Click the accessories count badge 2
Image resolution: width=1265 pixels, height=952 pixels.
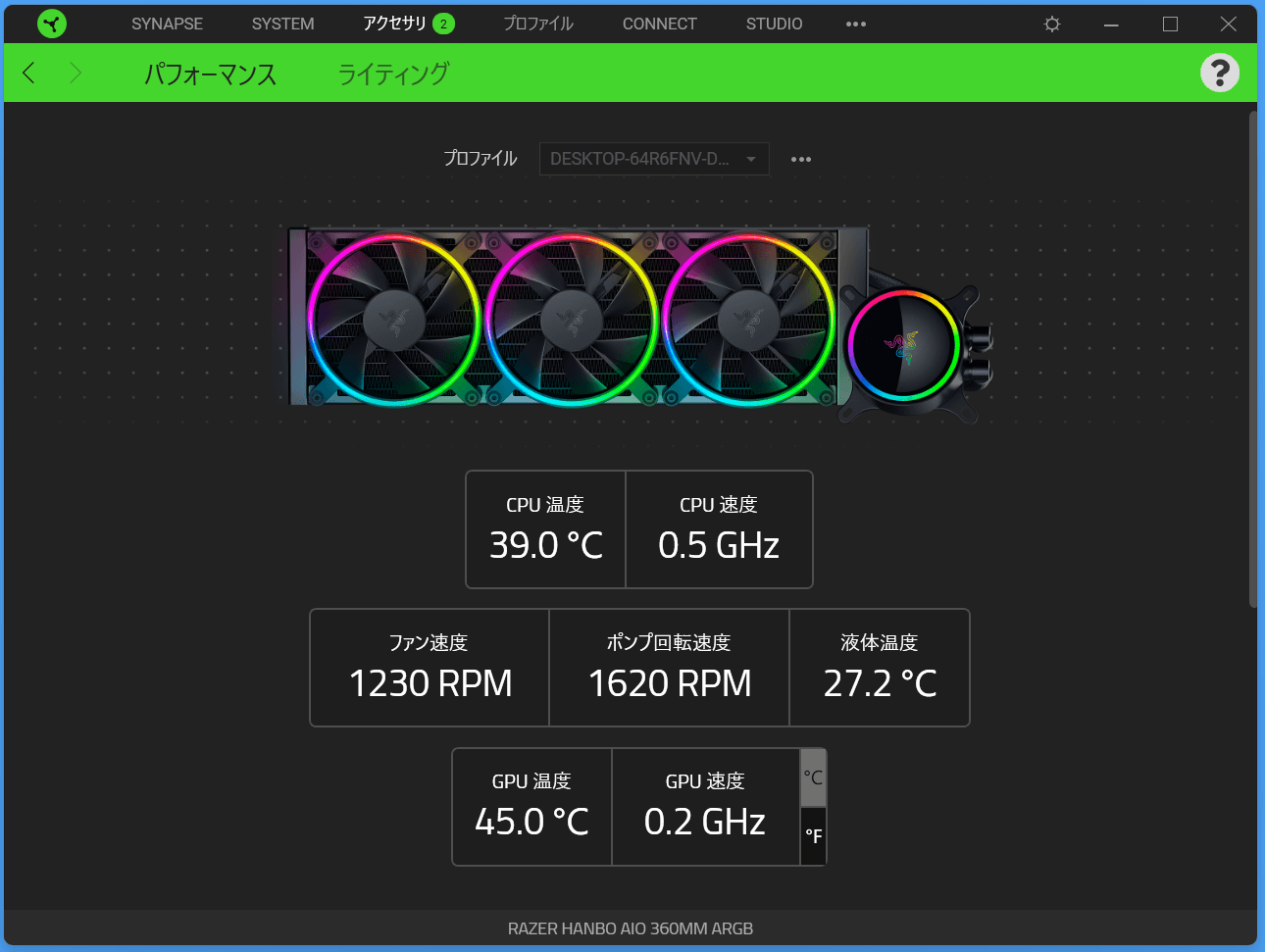(443, 24)
